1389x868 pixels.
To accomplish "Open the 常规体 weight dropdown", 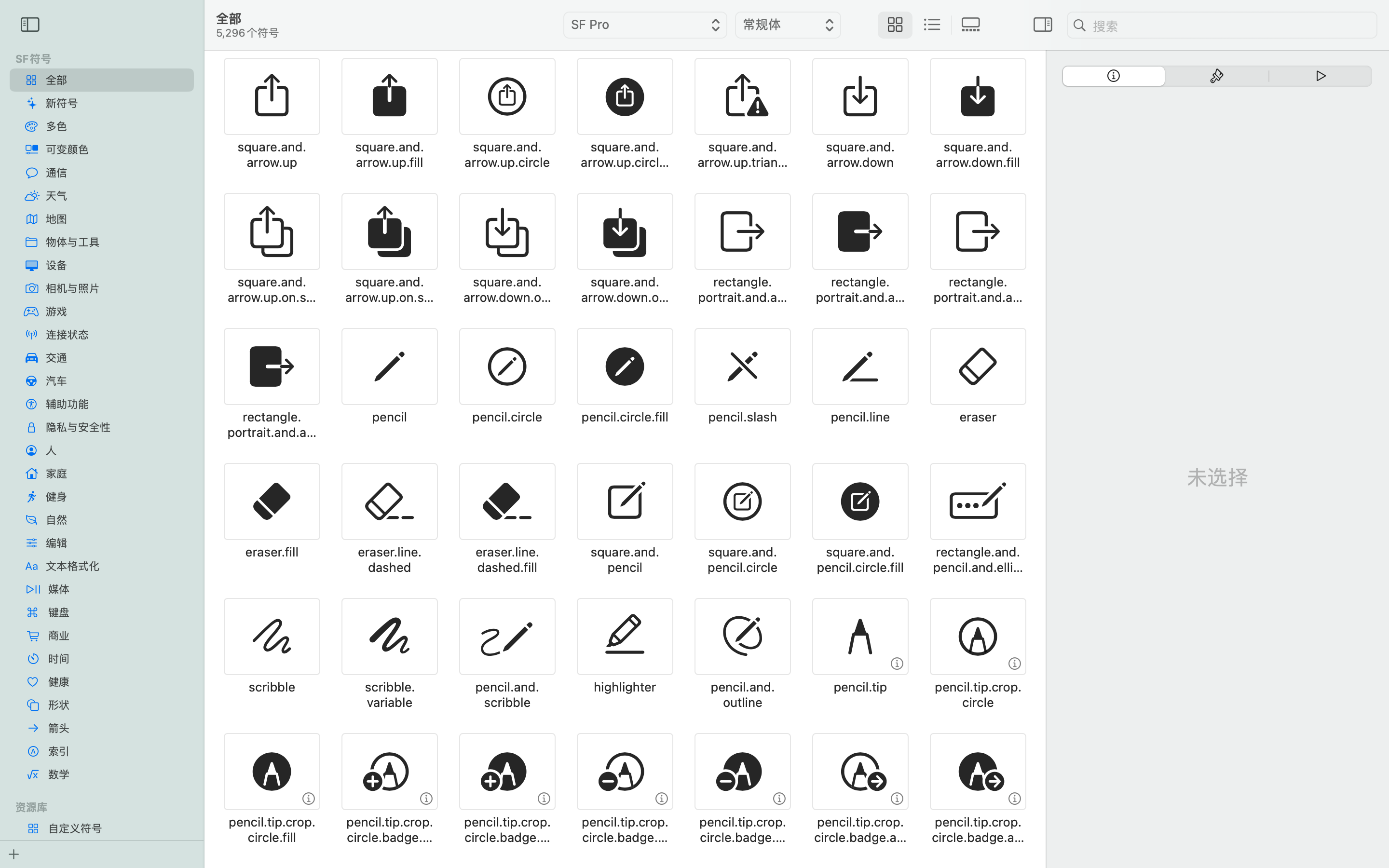I will (788, 25).
